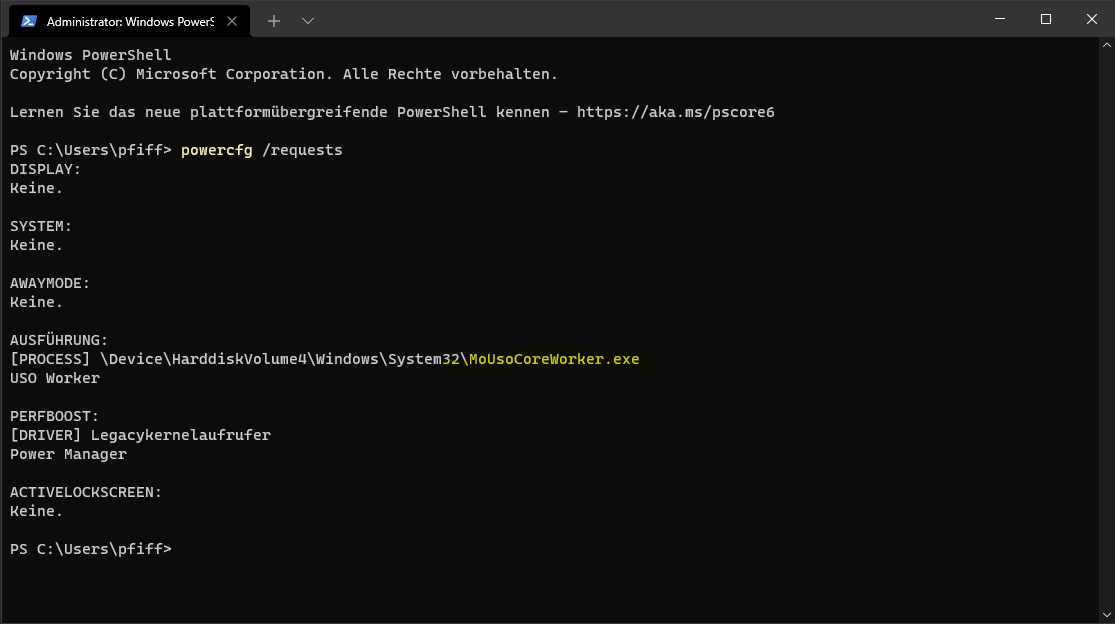Click the 'Windows PowerShell' banner line
This screenshot has width=1115, height=624.
point(90,55)
